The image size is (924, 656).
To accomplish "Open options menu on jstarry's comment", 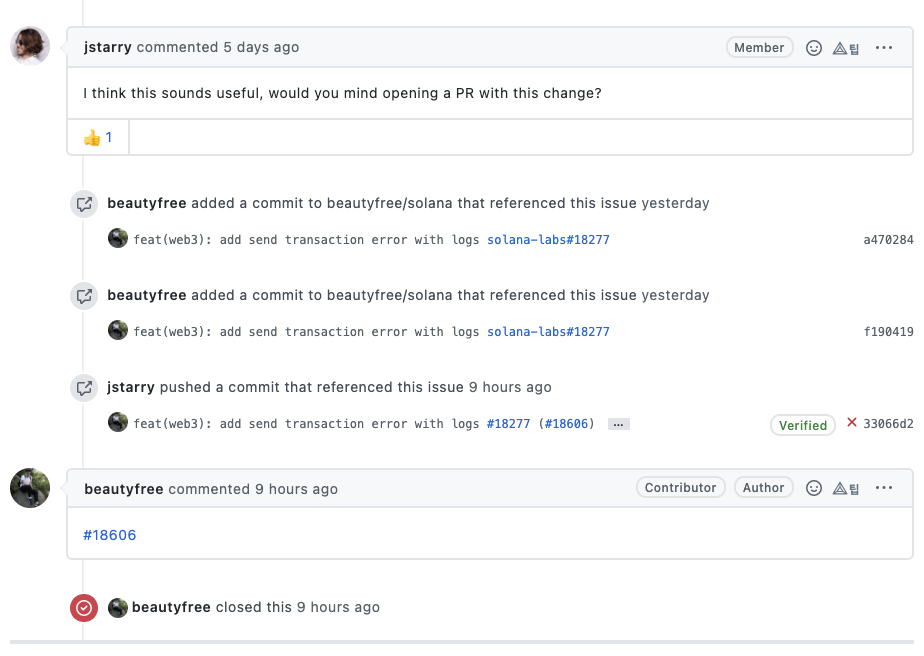I will pyautogui.click(x=884, y=47).
